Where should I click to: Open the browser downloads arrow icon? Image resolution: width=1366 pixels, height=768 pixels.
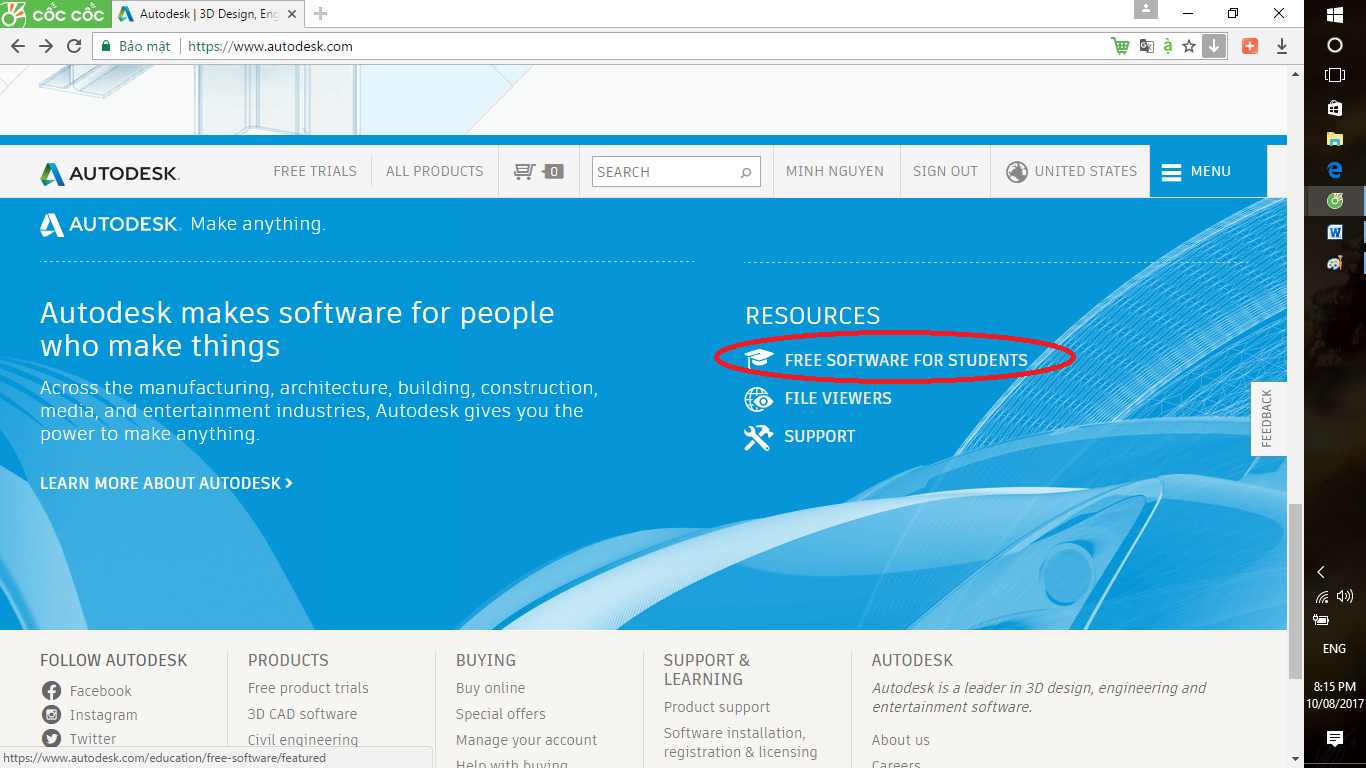pyautogui.click(x=1282, y=46)
